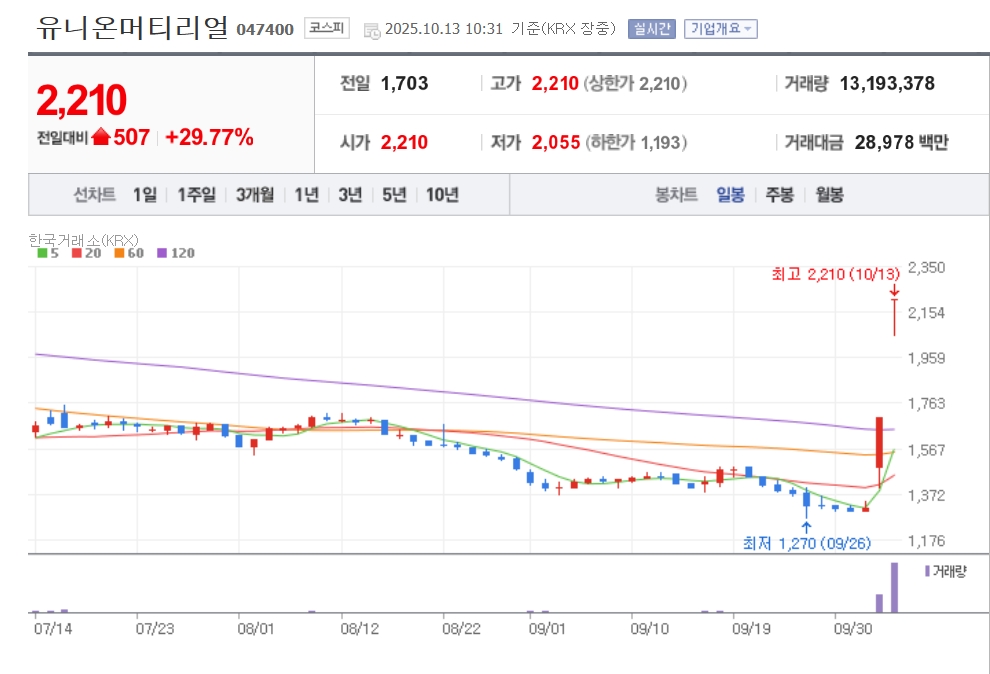Select the 일봉 daily candle chart
Viewport: 990px width, 674px height.
(731, 194)
